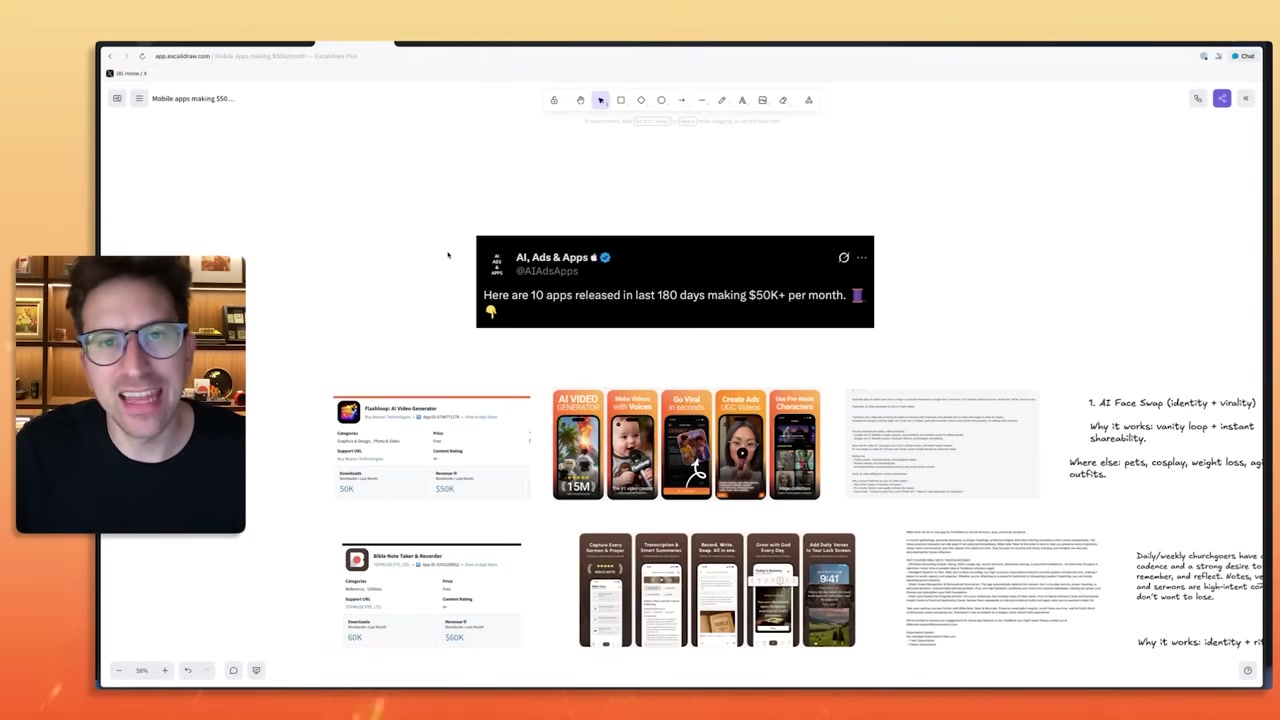Viewport: 1280px width, 720px height.
Task: Select the Hand pan tool
Action: click(x=580, y=100)
